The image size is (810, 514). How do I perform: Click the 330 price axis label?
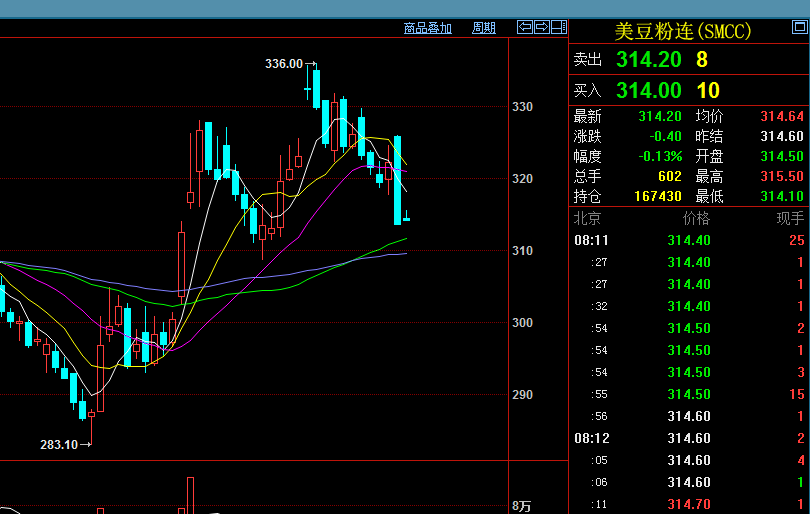[522, 107]
